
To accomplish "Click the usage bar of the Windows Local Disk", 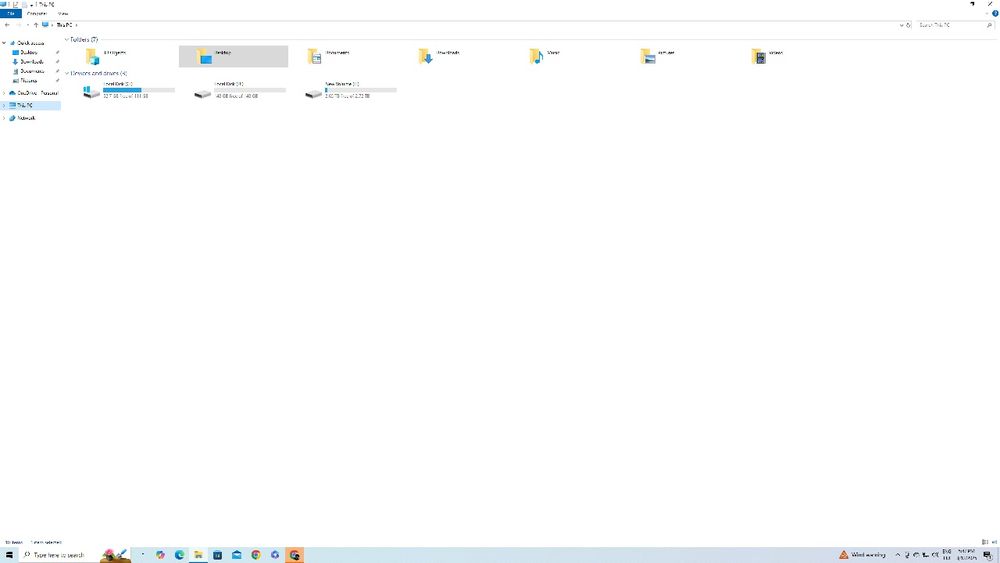I will (x=138, y=90).
